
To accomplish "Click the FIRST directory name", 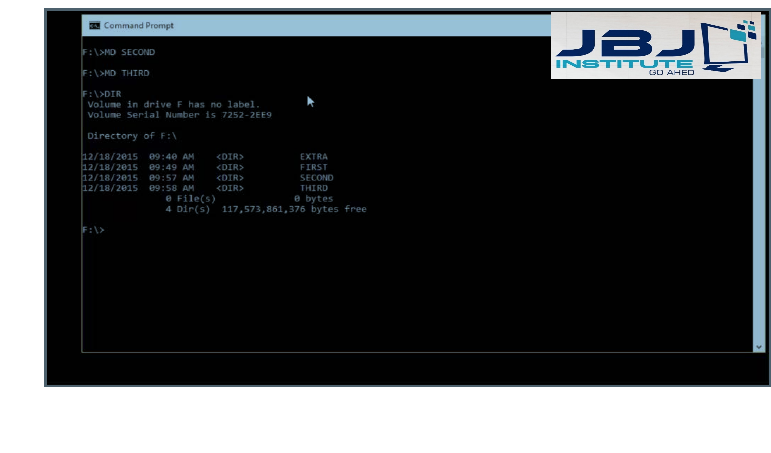I will [x=314, y=167].
